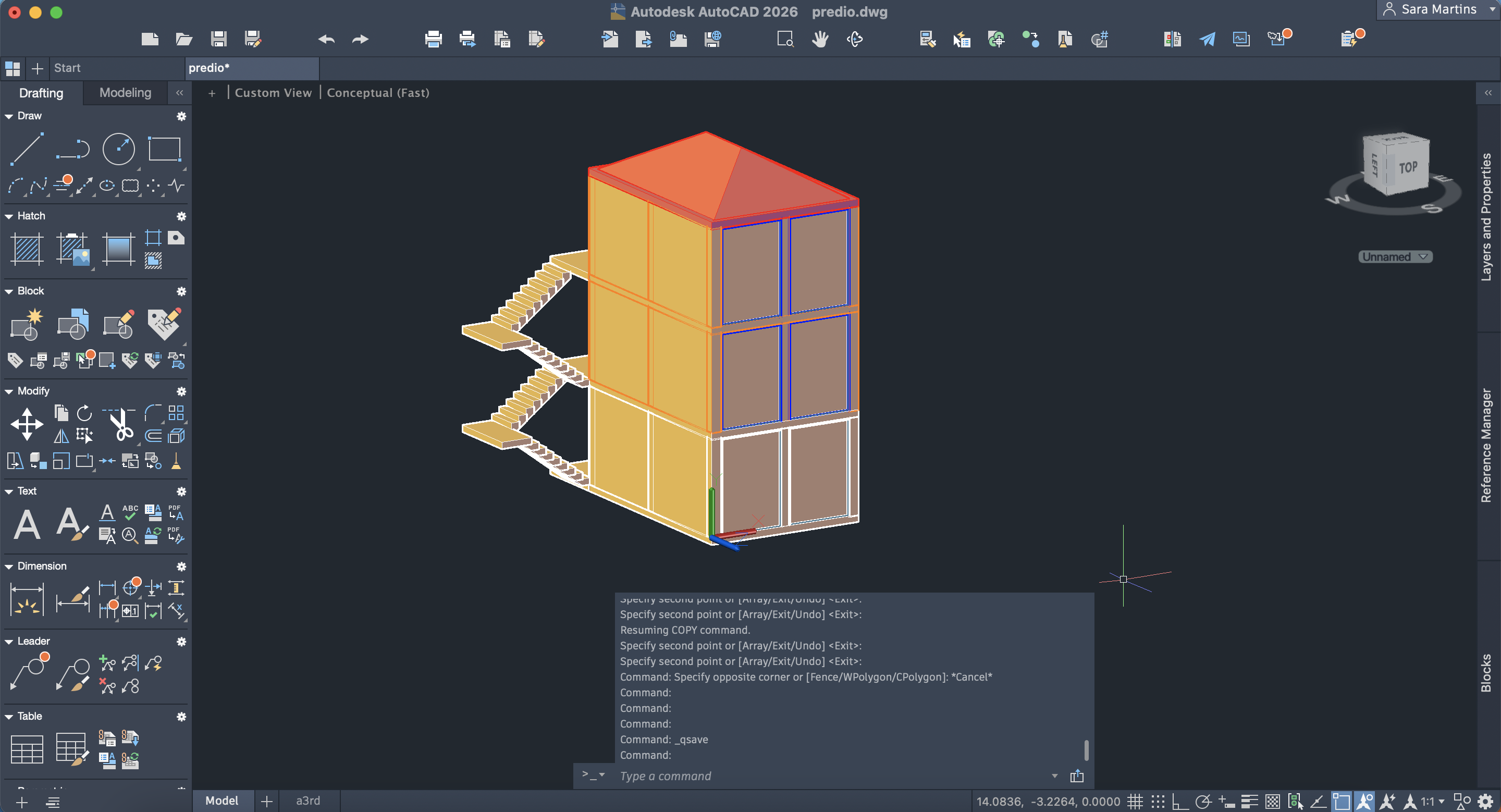Toggle polar tracking in status bar
Viewport: 1501px width, 812px height.
[x=1203, y=802]
